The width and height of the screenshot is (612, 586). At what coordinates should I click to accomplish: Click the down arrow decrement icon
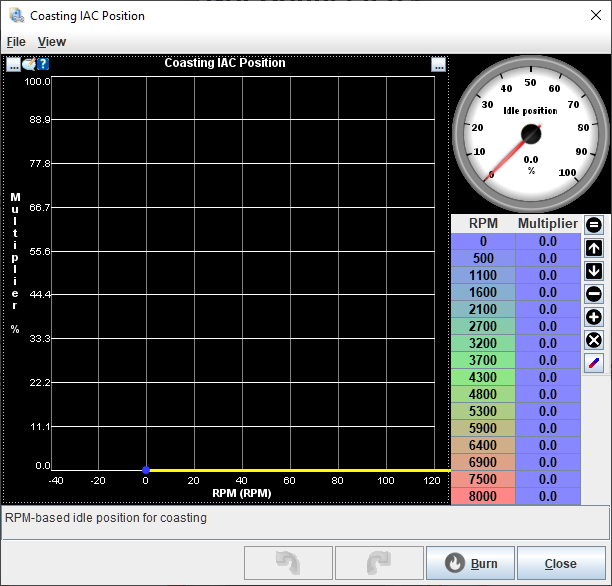pyautogui.click(x=594, y=271)
